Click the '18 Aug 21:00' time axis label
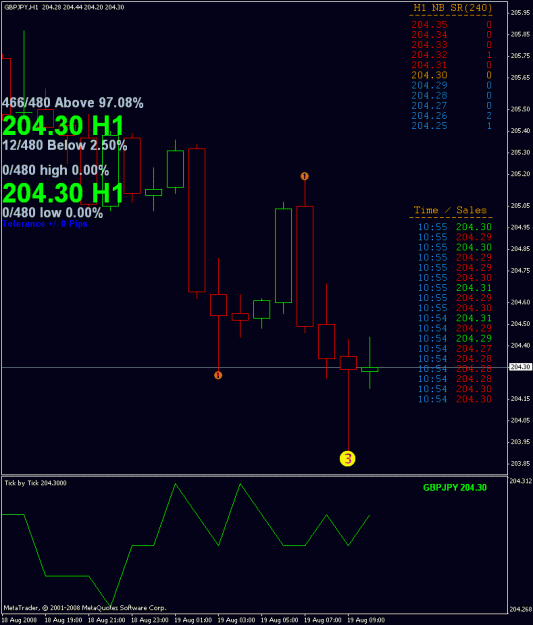Viewport: 533px width, 625px height. pyautogui.click(x=106, y=620)
